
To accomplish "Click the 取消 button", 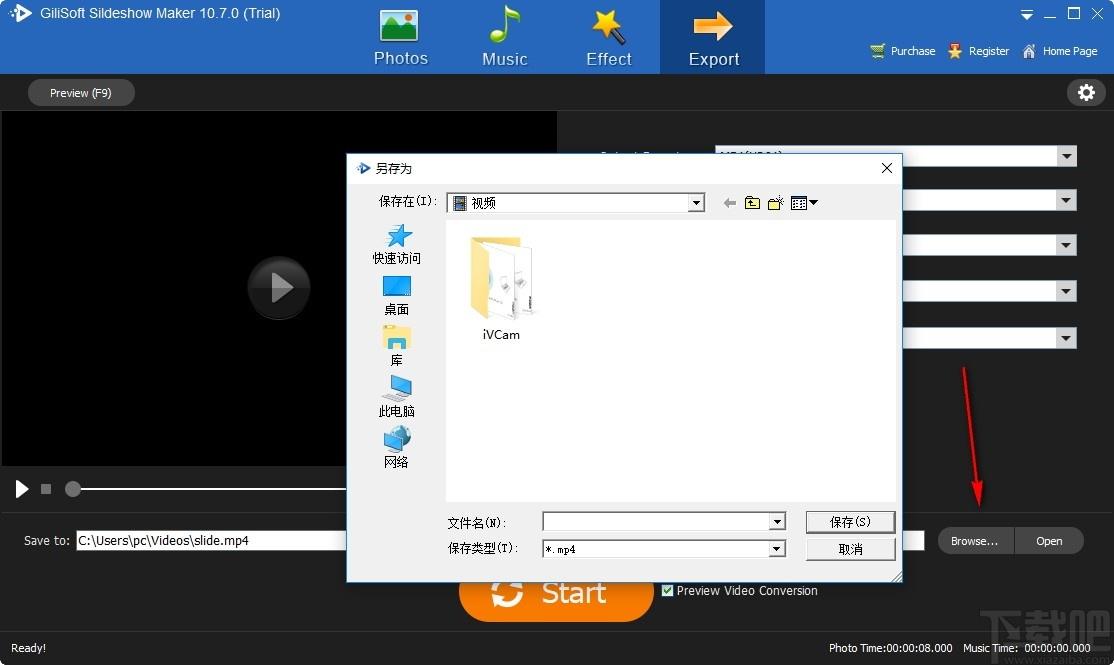I will 850,548.
